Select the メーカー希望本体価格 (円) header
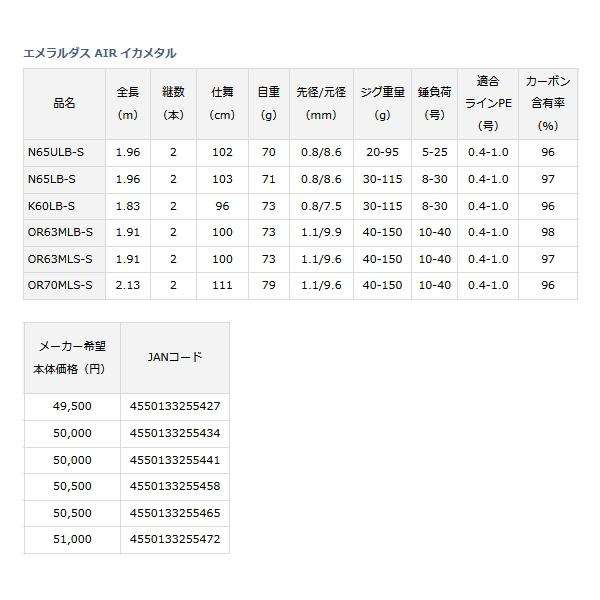 [72, 358]
